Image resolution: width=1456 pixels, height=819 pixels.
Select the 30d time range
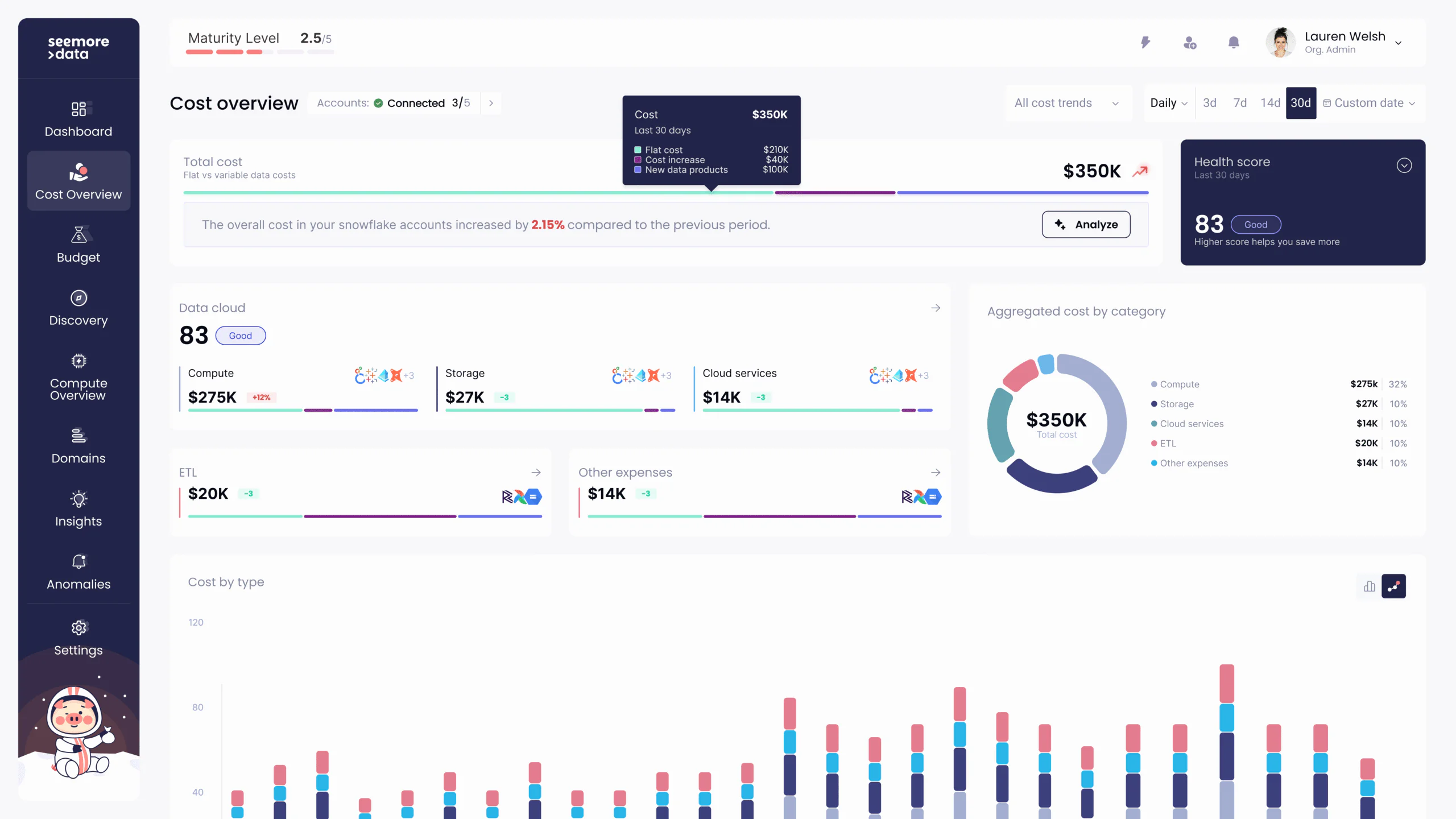click(x=1301, y=104)
